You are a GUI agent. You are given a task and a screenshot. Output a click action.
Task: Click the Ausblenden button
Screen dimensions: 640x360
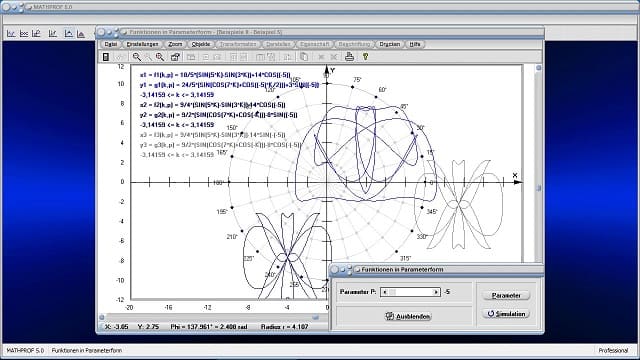[x=408, y=316]
